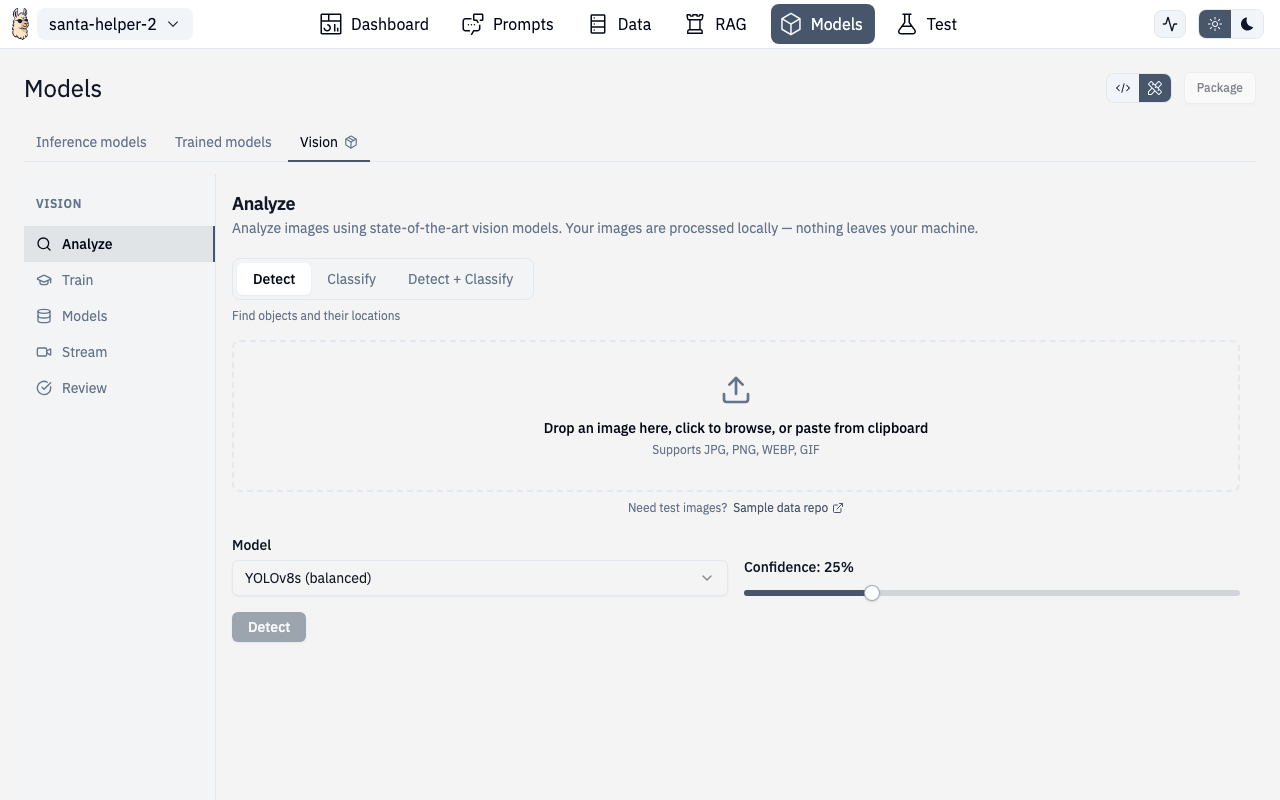Image resolution: width=1280 pixels, height=800 pixels.
Task: Expand the YOLOv8s model dropdown
Action: click(x=479, y=578)
